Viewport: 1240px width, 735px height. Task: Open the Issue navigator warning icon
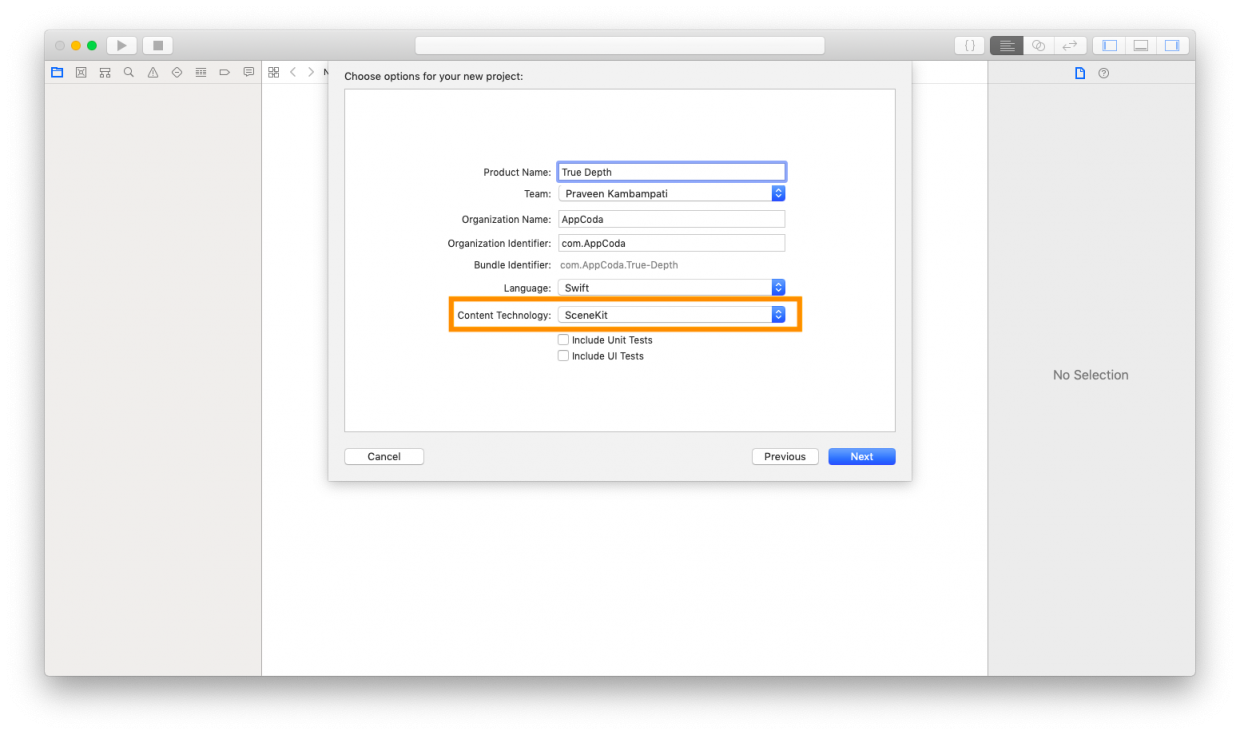pyautogui.click(x=153, y=73)
